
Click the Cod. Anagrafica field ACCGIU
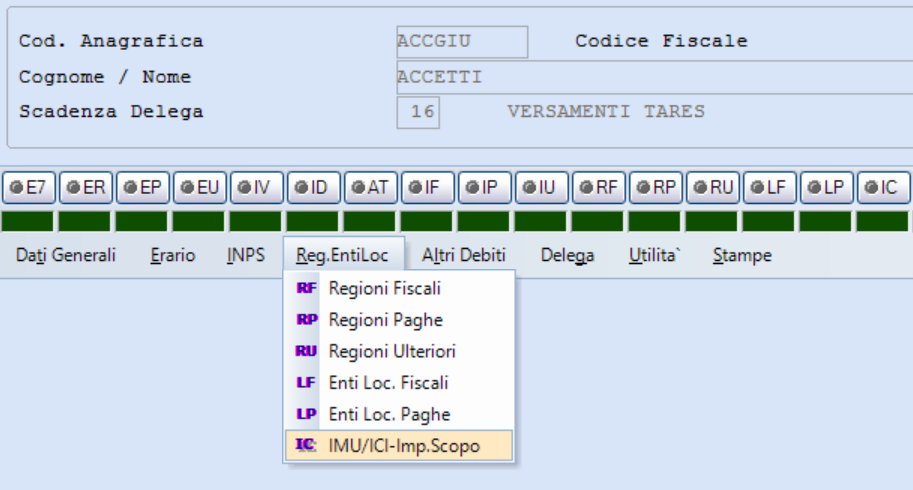coord(461,42)
